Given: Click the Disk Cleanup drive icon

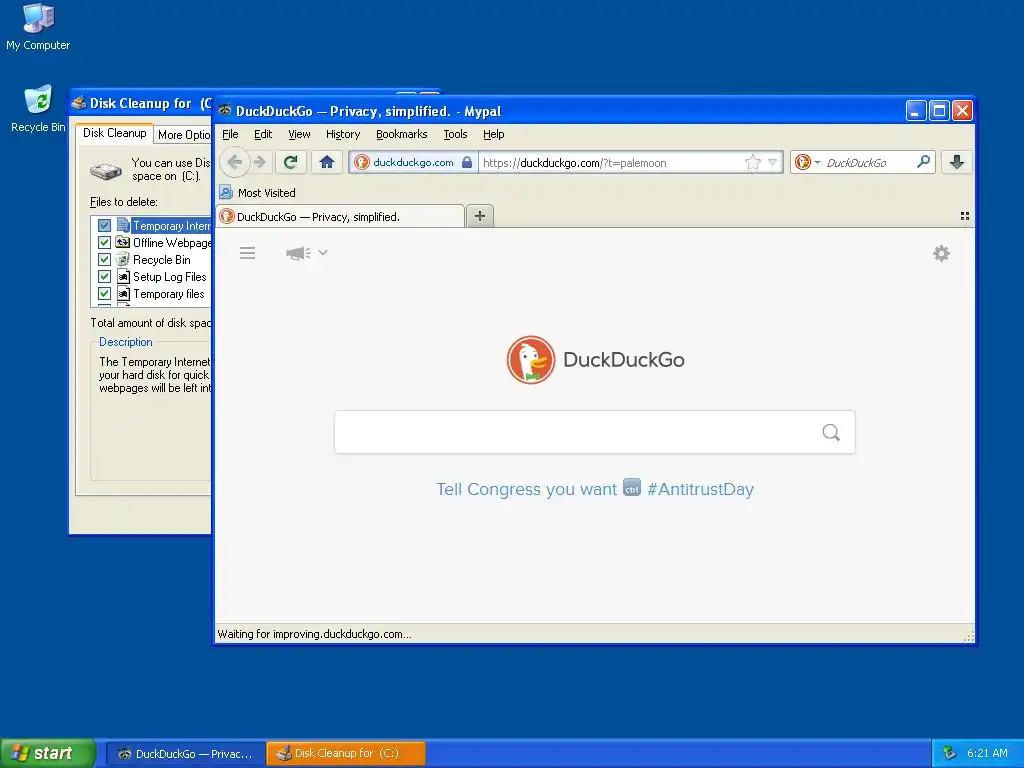Looking at the screenshot, I should 105,171.
